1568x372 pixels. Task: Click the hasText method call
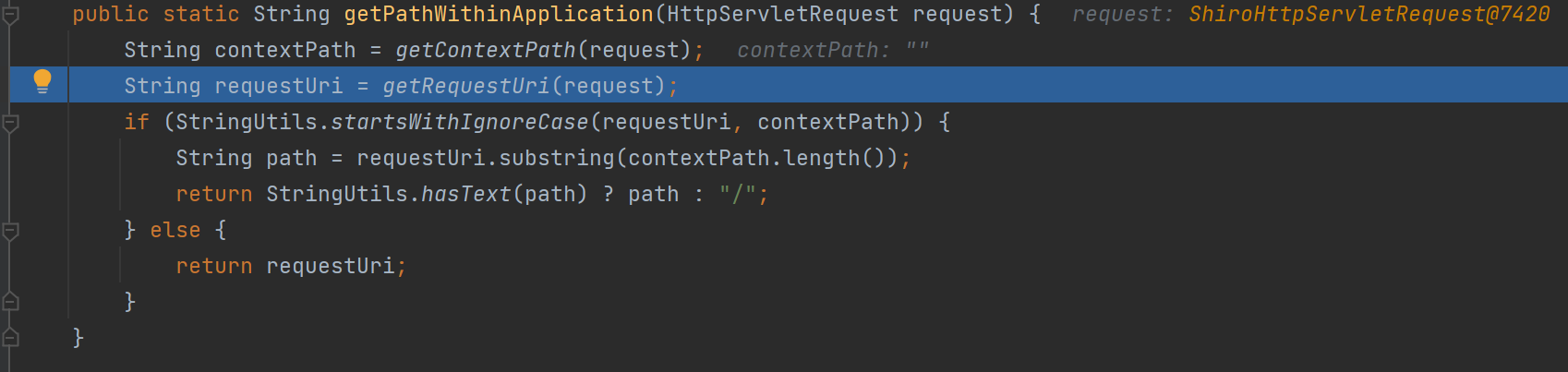[465, 195]
